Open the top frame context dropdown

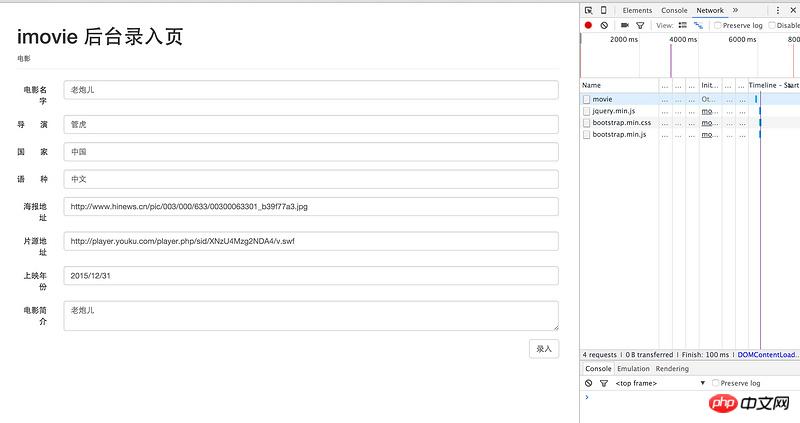[660, 383]
